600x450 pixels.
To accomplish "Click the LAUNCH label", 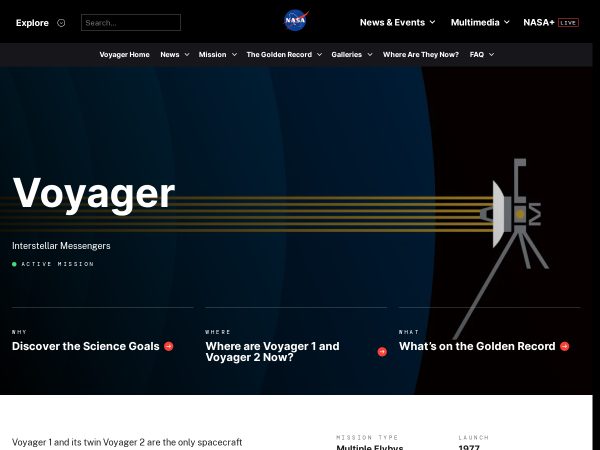I will pyautogui.click(x=474, y=437).
